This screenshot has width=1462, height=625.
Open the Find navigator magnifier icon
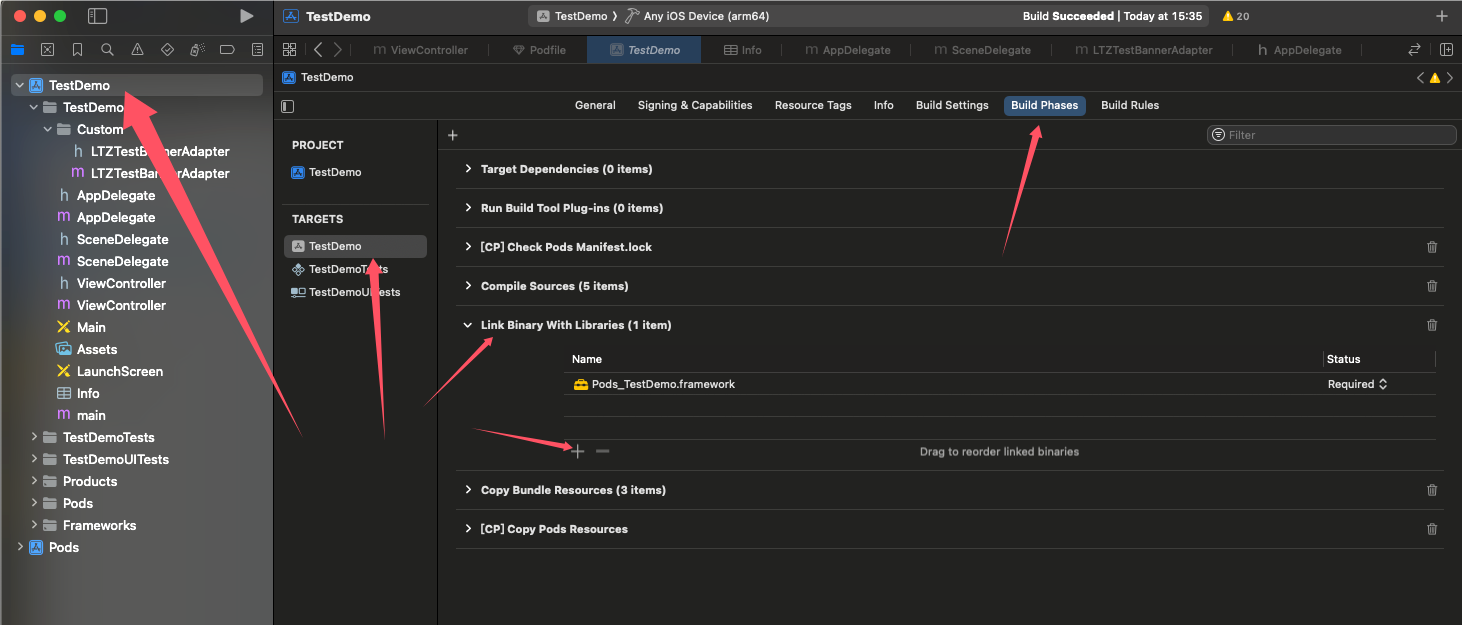(x=107, y=49)
